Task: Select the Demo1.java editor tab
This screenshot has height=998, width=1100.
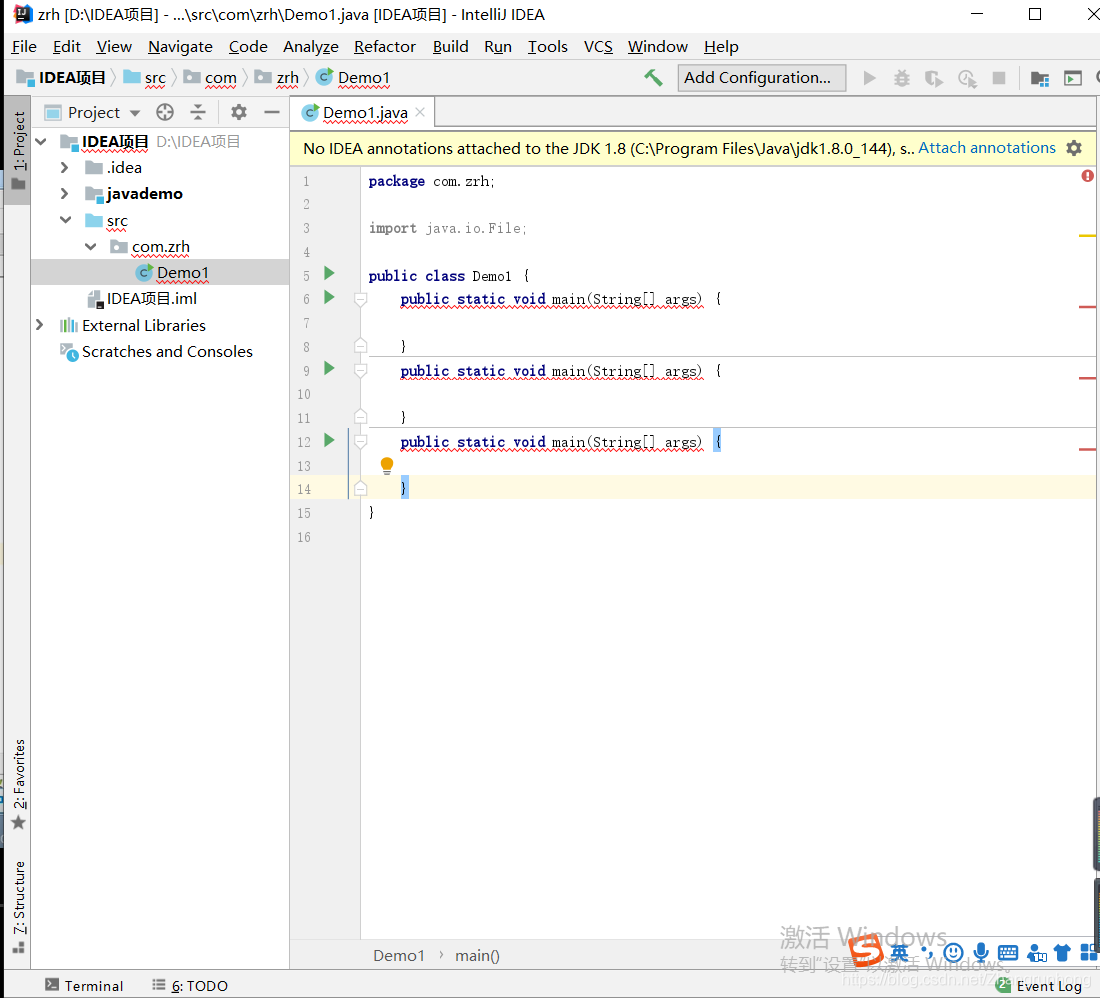Action: click(x=365, y=113)
